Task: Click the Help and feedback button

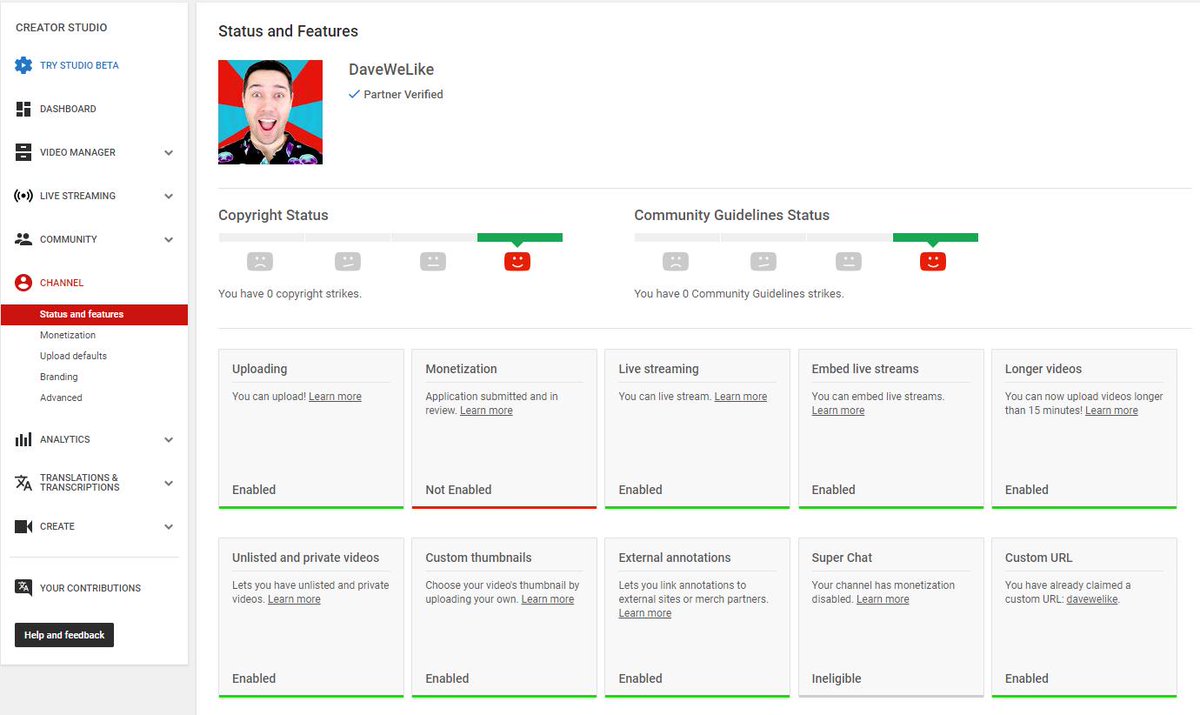Action: coord(64,635)
